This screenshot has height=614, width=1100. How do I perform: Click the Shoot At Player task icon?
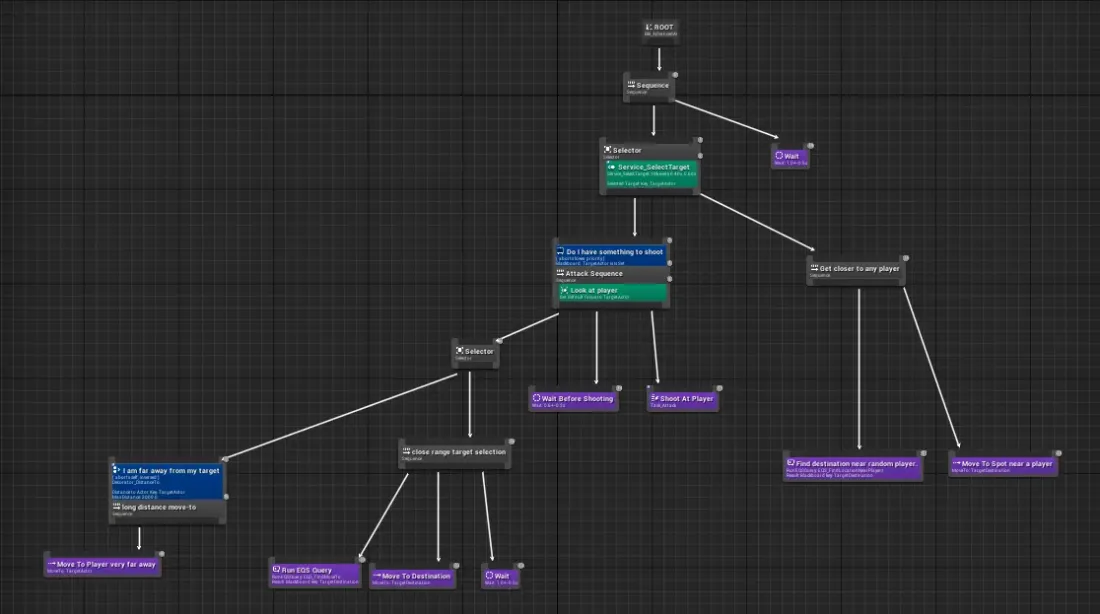click(x=655, y=398)
